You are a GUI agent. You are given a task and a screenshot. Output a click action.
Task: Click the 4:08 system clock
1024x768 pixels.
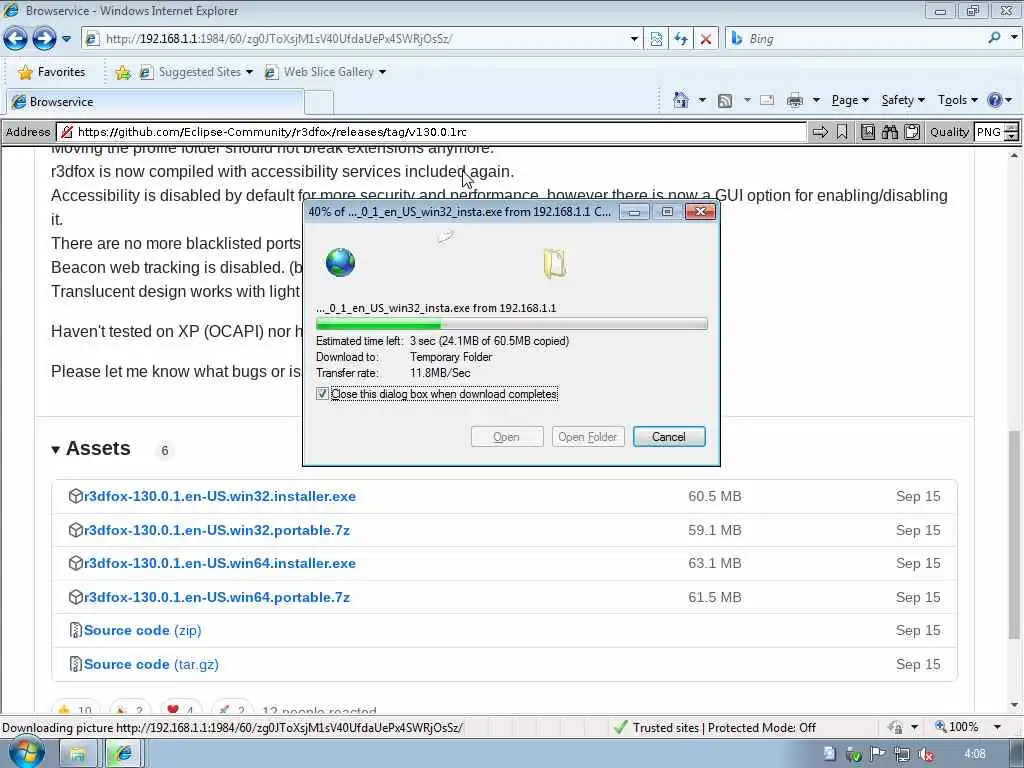[x=975, y=754]
